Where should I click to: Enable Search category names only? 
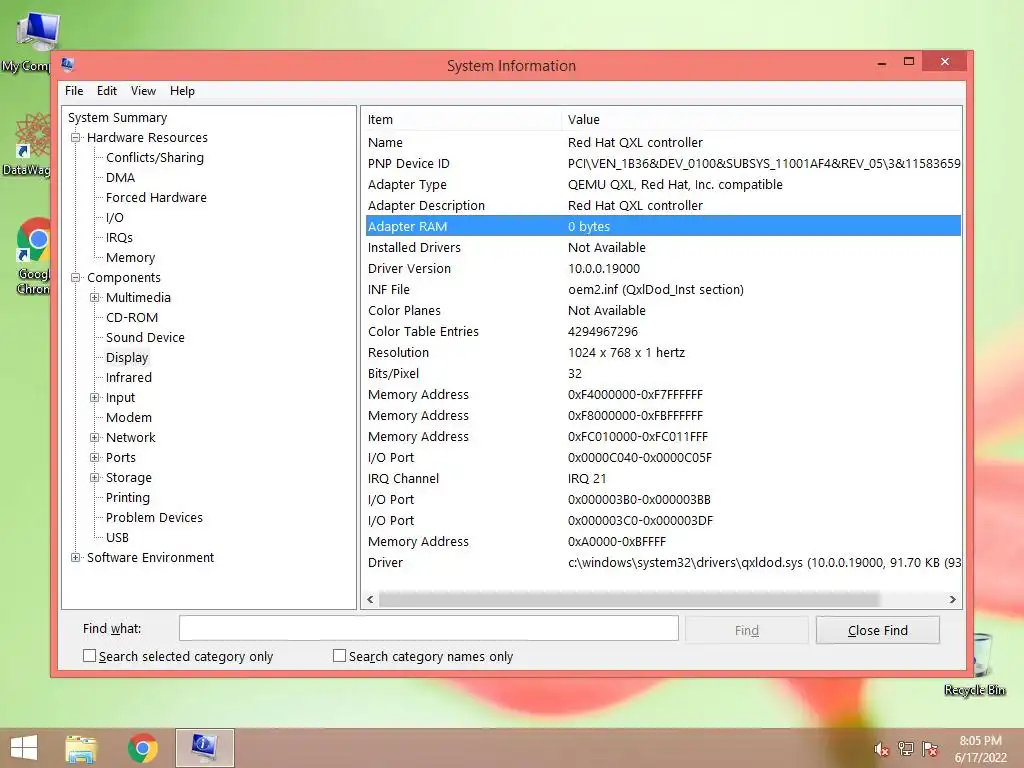pos(339,656)
